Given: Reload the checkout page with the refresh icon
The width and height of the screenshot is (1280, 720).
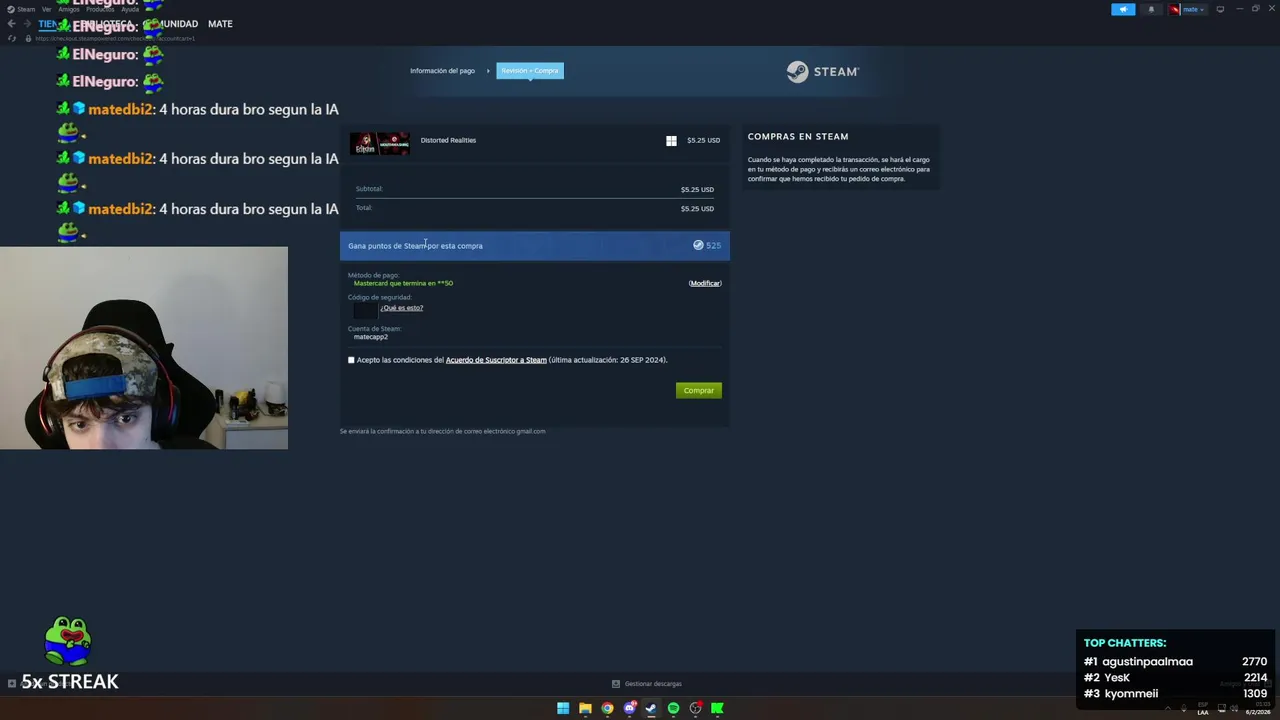Looking at the screenshot, I should [12, 38].
